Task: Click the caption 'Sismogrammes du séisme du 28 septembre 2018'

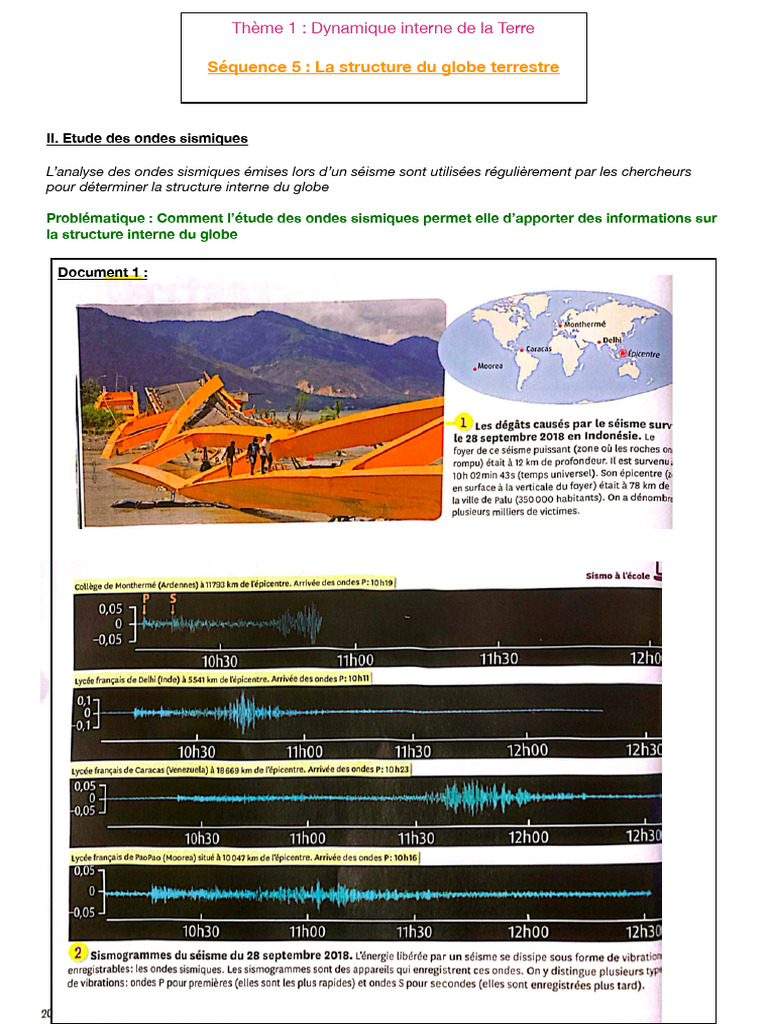Action: click(221, 955)
